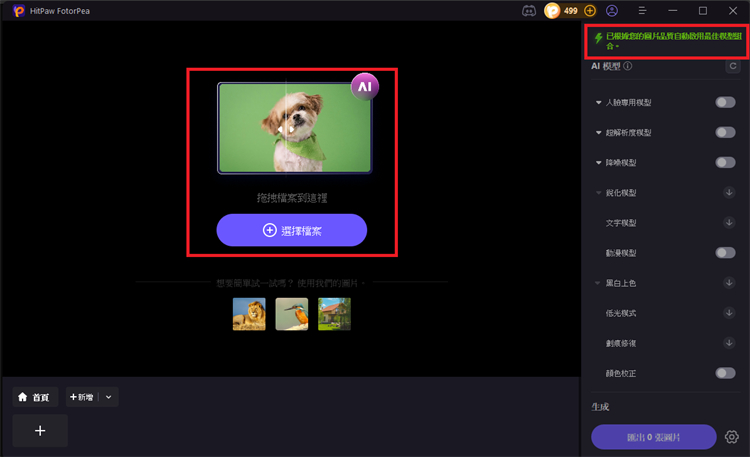Expand the 黑白上色 options arrow
Screen dimensions: 750x457
click(598, 283)
